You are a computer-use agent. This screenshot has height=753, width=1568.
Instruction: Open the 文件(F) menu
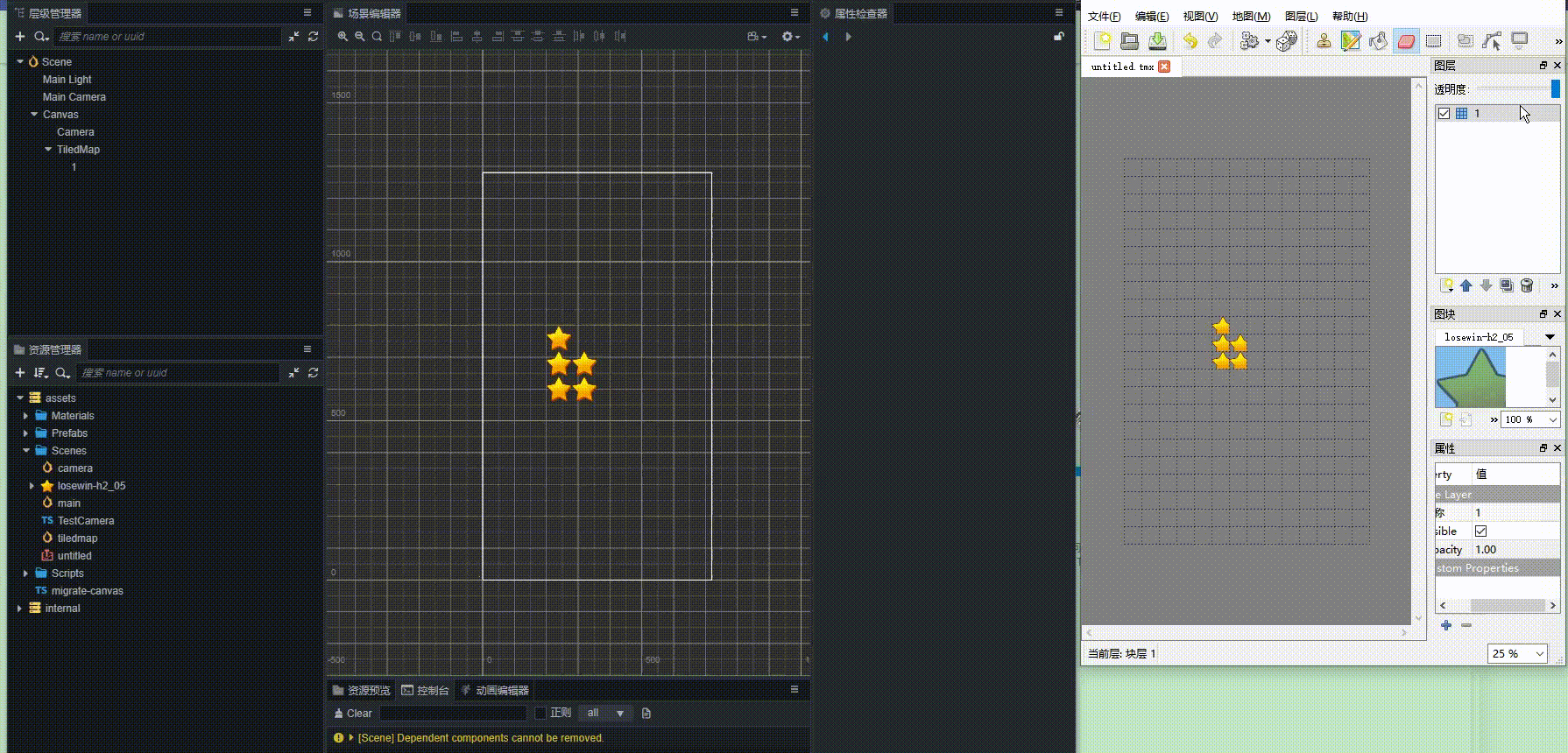[1104, 16]
